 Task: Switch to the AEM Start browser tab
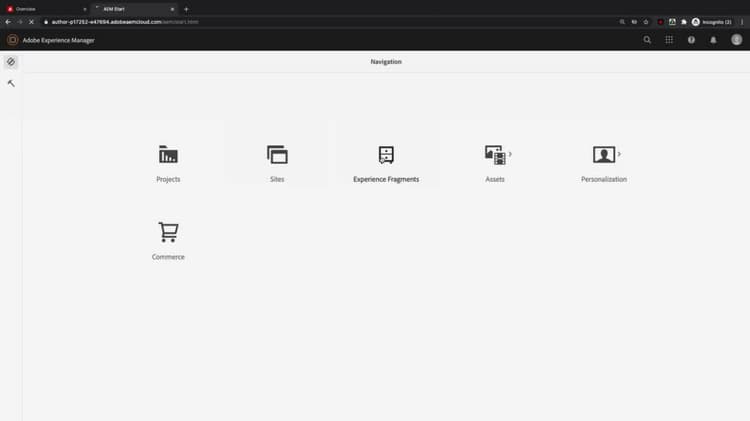coord(133,9)
